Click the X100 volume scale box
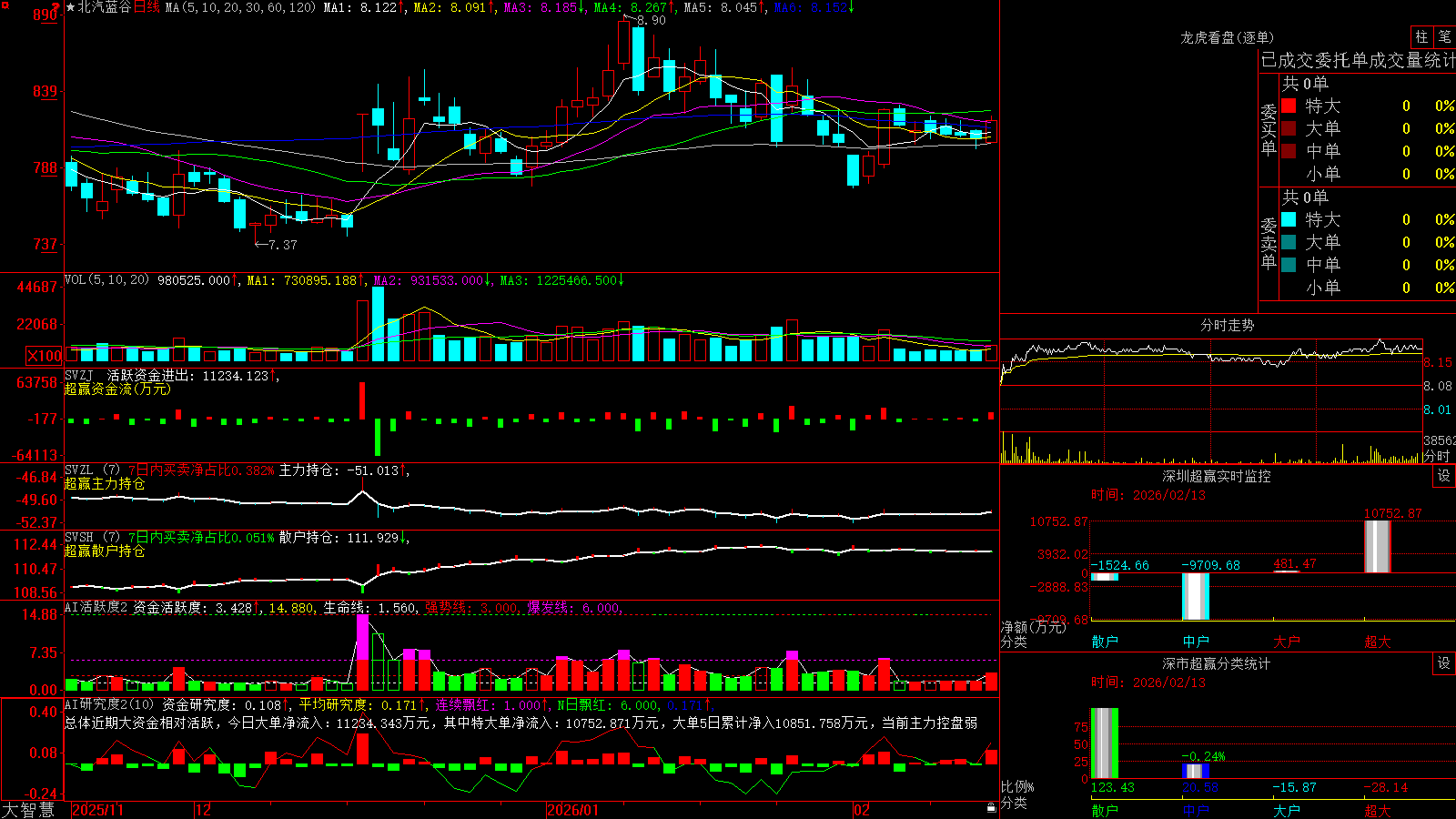The width and height of the screenshot is (1456, 819). pos(45,356)
